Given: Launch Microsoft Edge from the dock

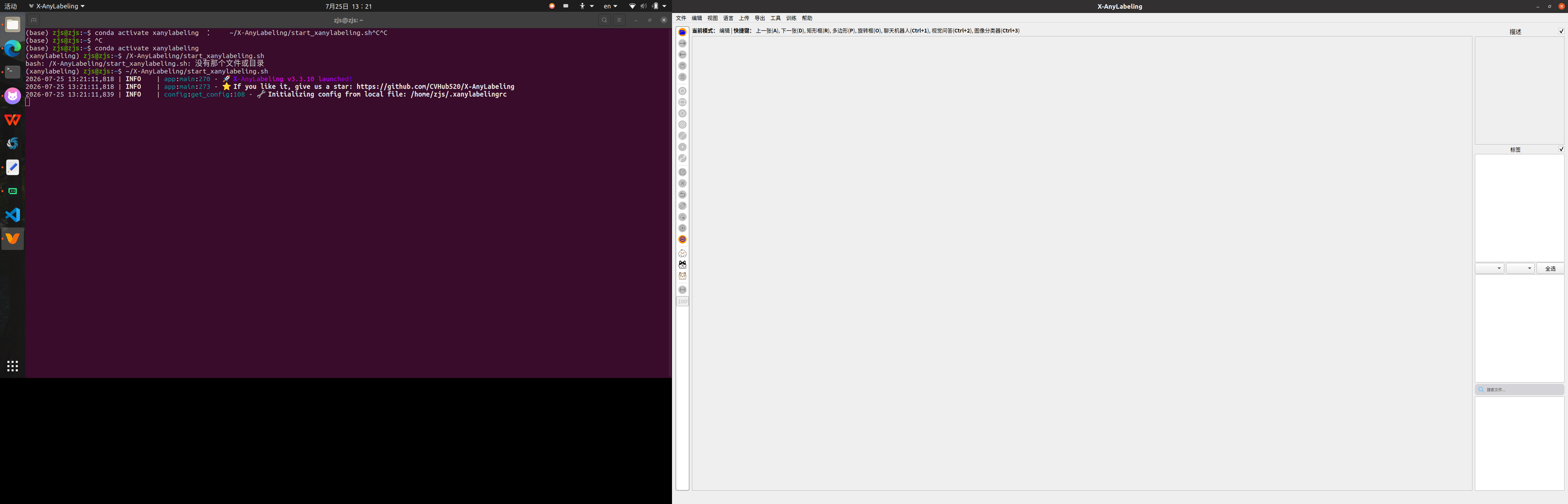Looking at the screenshot, I should click(13, 48).
